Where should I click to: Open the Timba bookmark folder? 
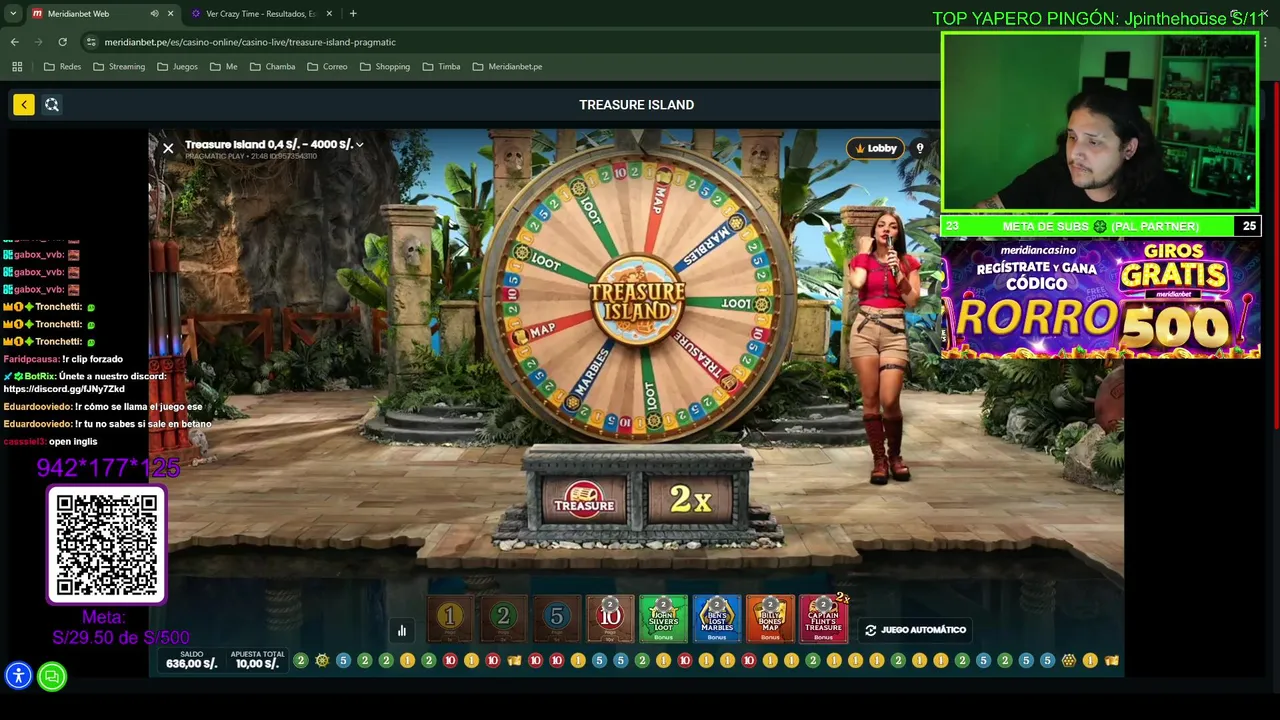coord(441,67)
